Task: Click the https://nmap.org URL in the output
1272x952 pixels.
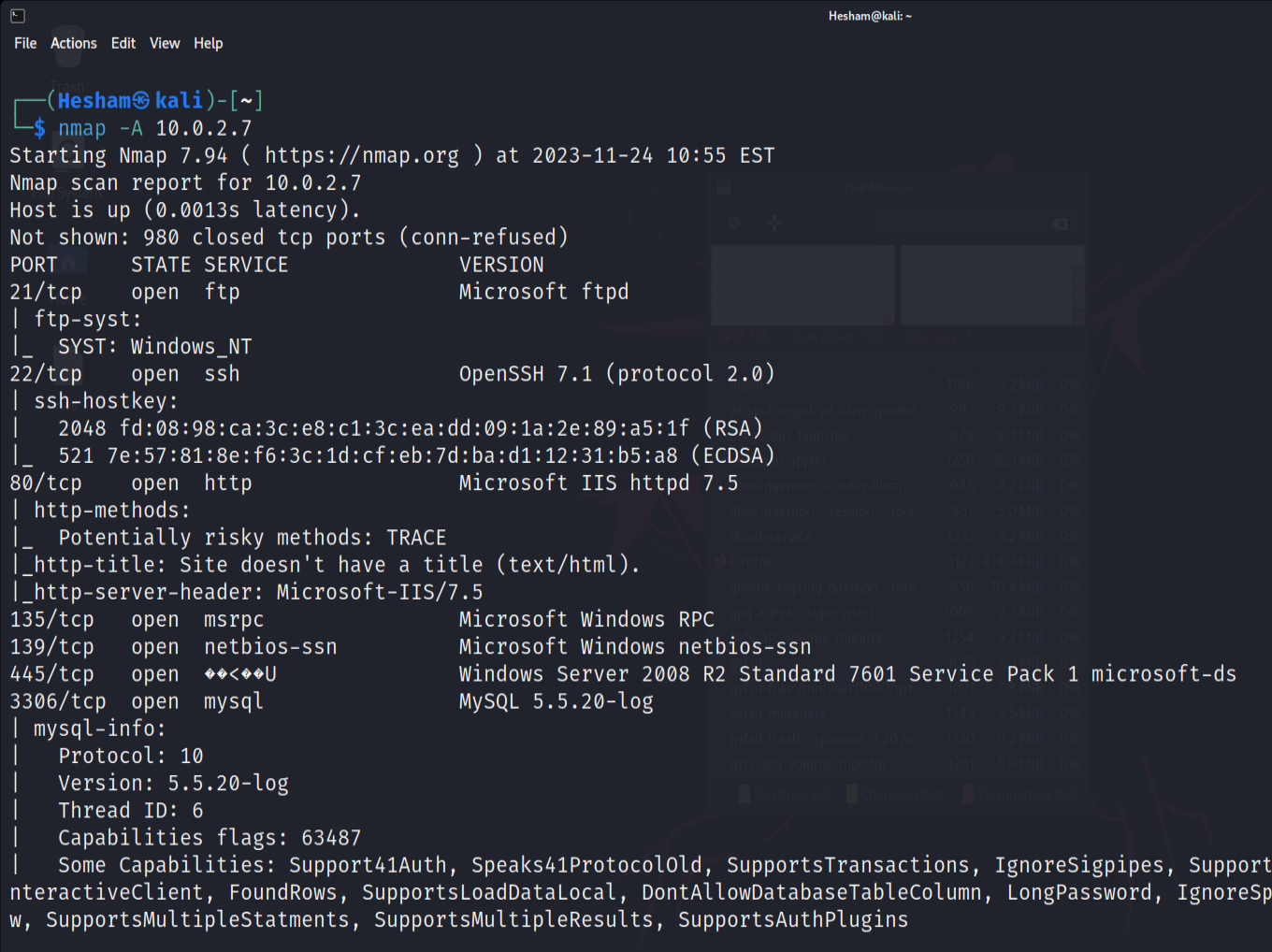Action: 362,155
